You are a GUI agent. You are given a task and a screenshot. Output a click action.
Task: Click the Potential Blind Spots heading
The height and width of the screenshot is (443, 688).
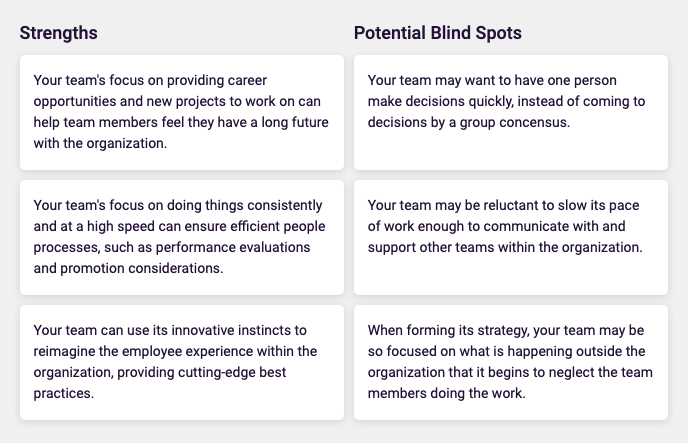point(437,33)
